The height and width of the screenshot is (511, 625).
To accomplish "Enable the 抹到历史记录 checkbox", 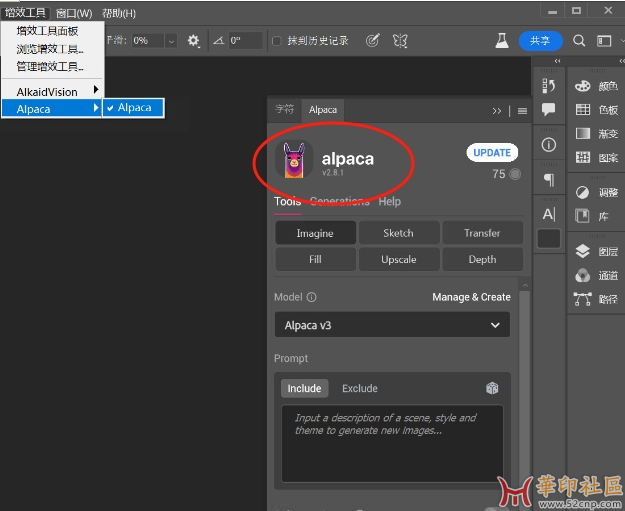I will (x=277, y=41).
